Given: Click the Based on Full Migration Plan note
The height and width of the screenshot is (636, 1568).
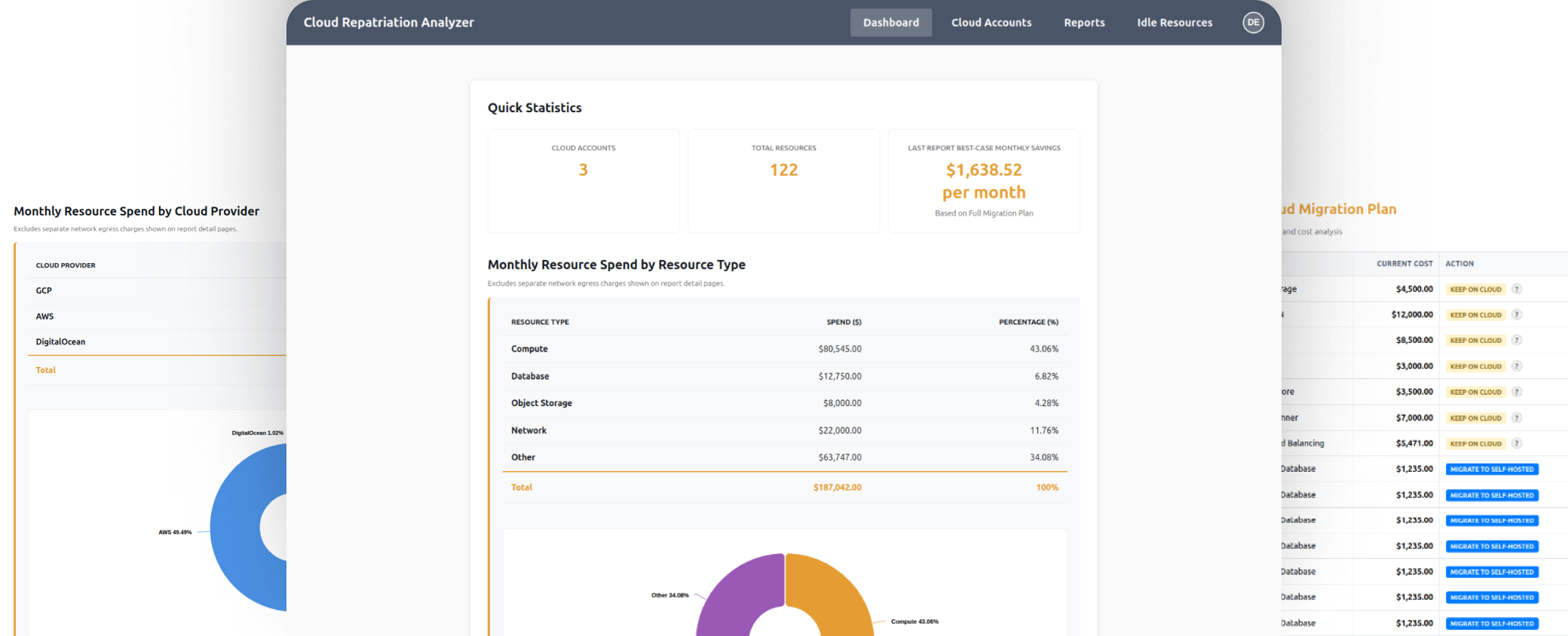Looking at the screenshot, I should [984, 213].
